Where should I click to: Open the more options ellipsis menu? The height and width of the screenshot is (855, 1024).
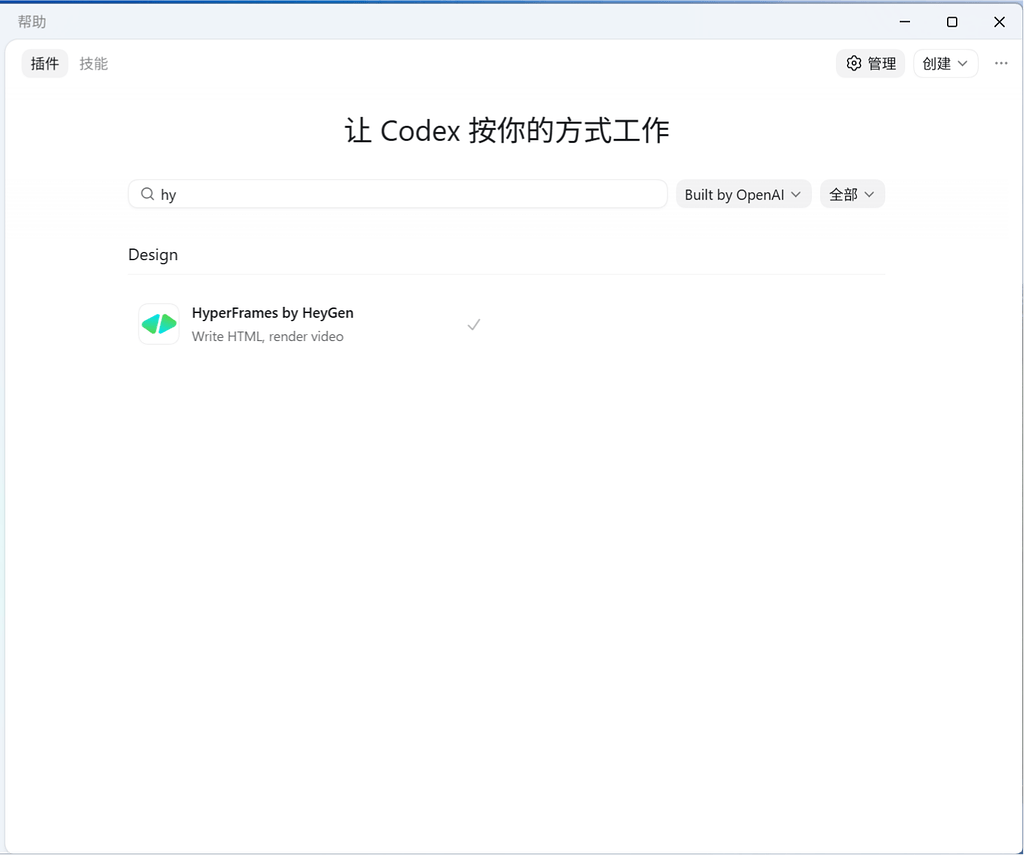click(x=1000, y=63)
